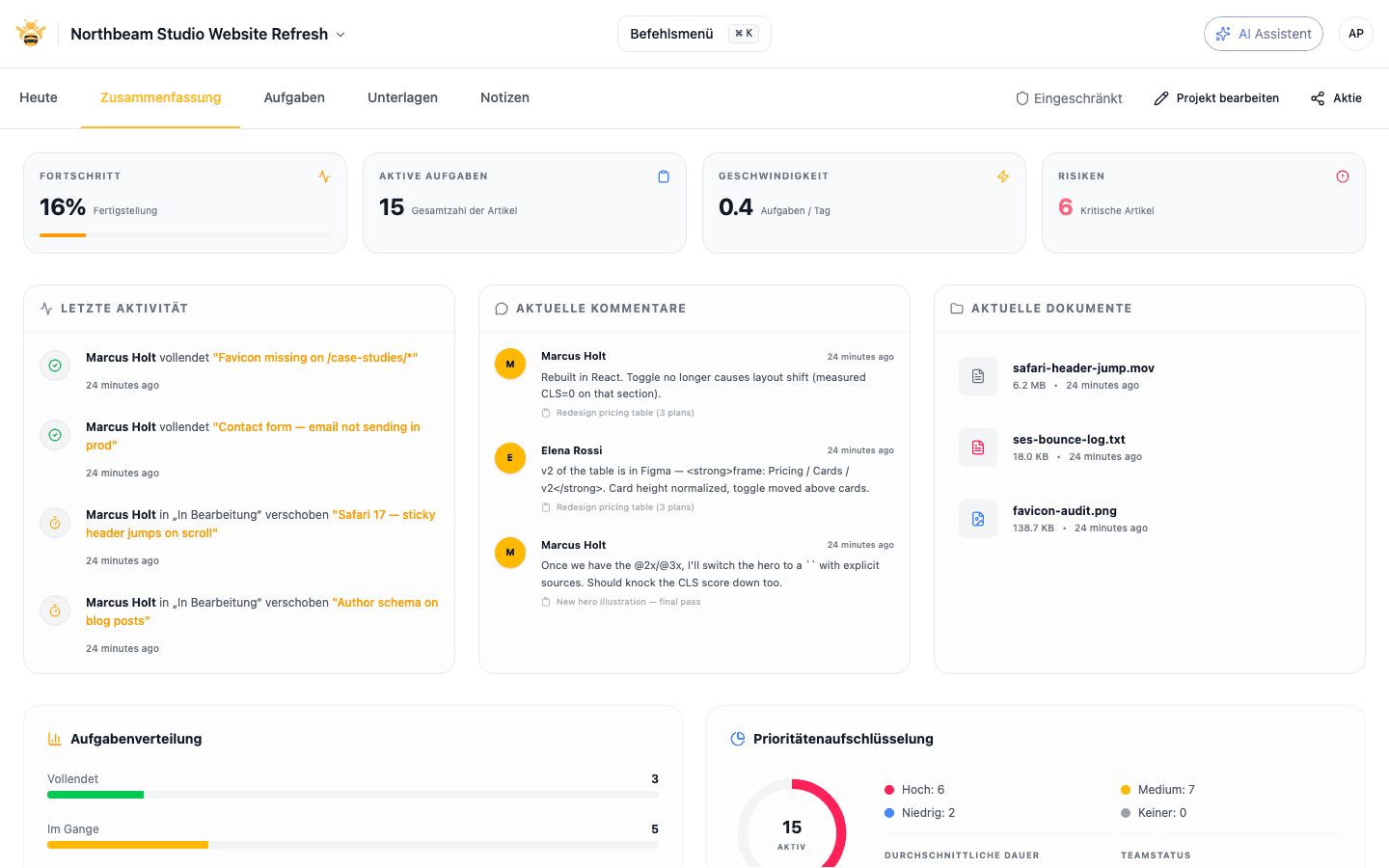The width and height of the screenshot is (1389, 868).
Task: Click the AP avatar in the top right
Action: tap(1356, 33)
